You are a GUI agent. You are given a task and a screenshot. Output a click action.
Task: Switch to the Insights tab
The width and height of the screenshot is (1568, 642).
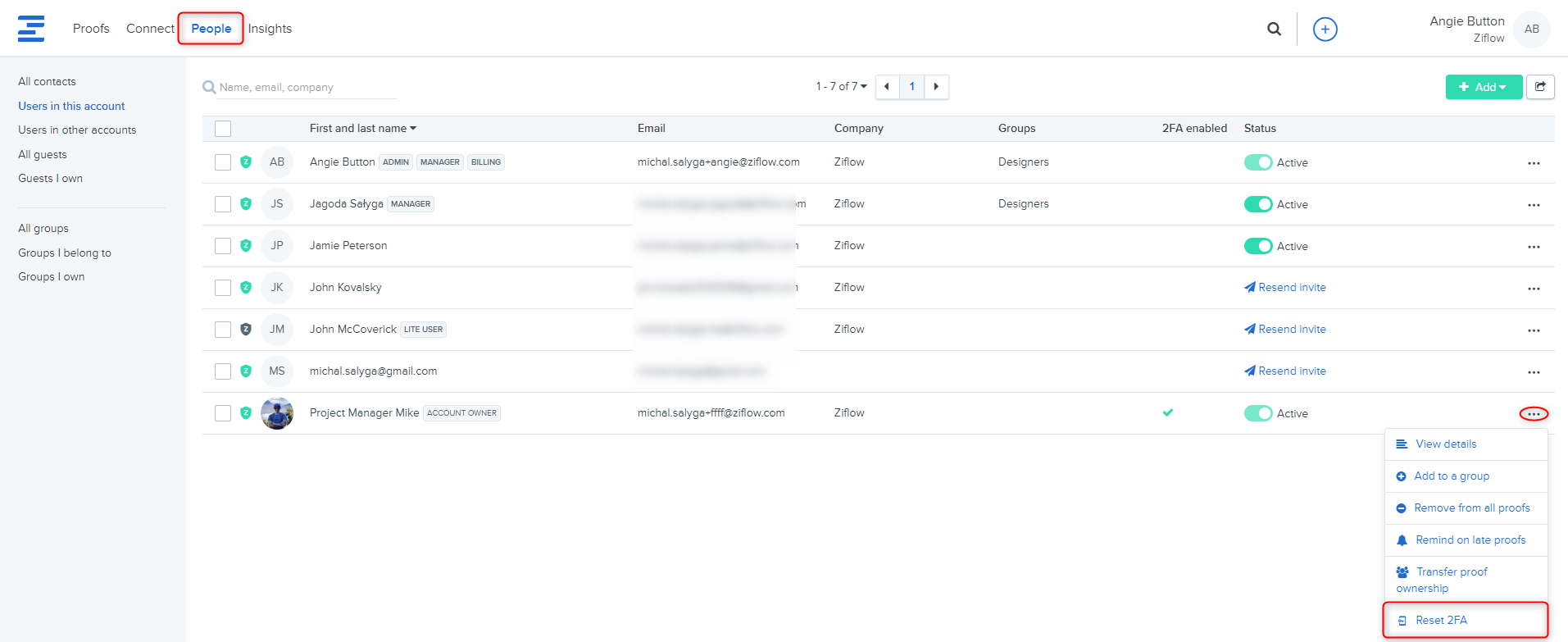(x=270, y=29)
